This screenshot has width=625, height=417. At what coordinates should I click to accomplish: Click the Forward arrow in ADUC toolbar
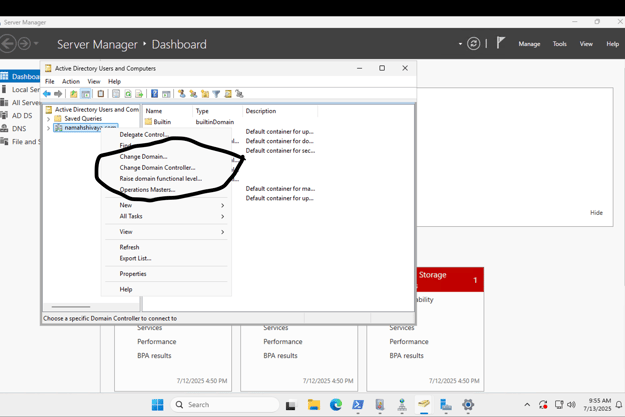point(58,94)
